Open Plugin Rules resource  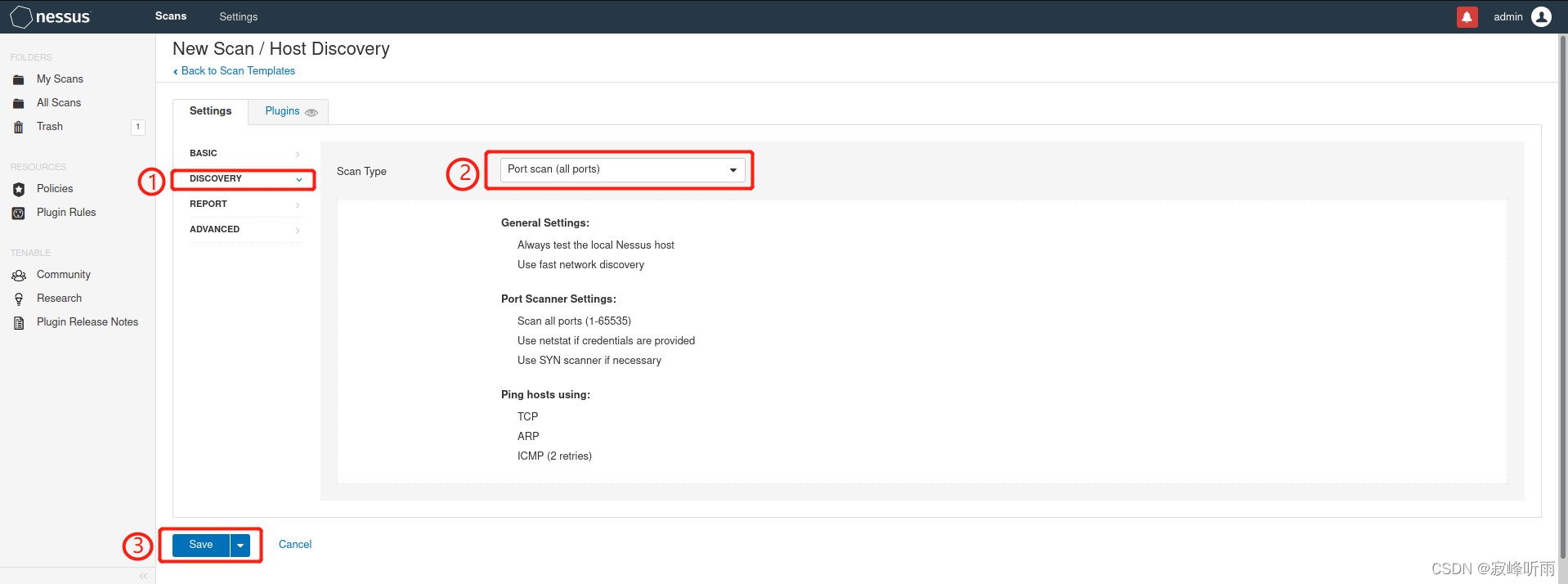[66, 213]
